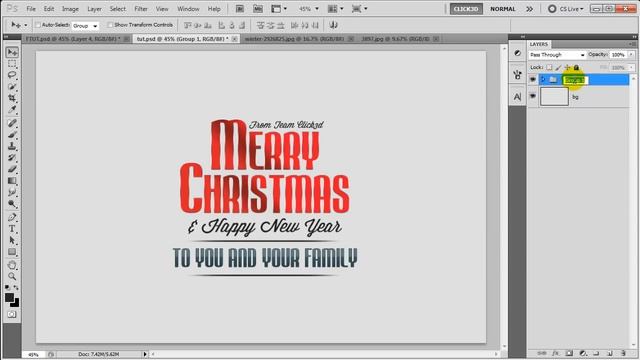The height and width of the screenshot is (360, 640).
Task: Create a new group icon
Action: pyautogui.click(x=596, y=353)
